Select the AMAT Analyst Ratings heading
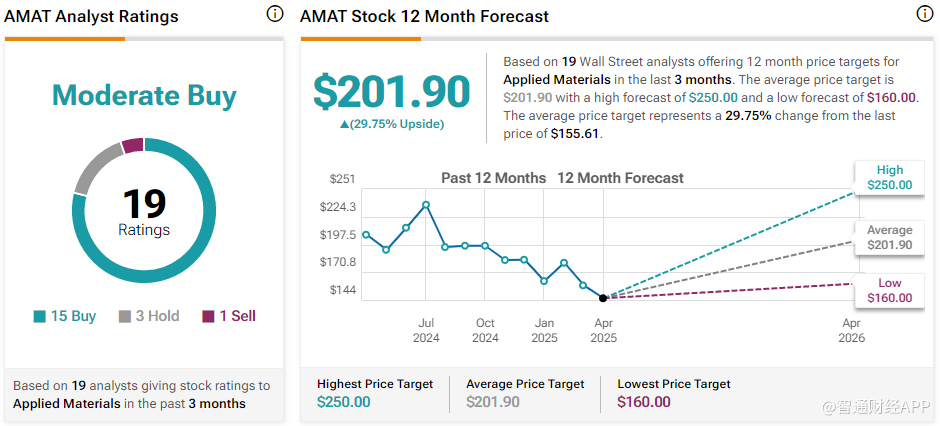940x426 pixels. click(92, 17)
